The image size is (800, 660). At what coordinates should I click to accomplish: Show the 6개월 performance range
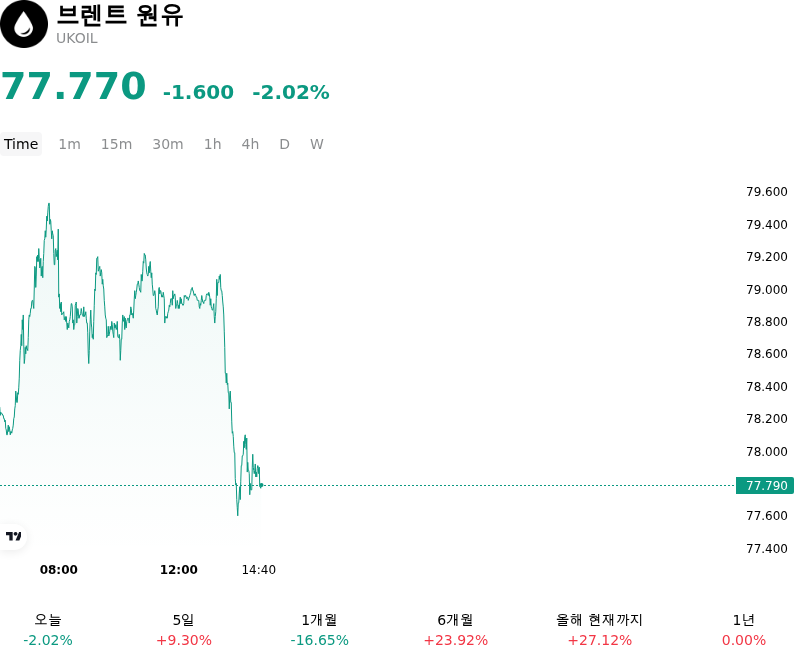456,629
